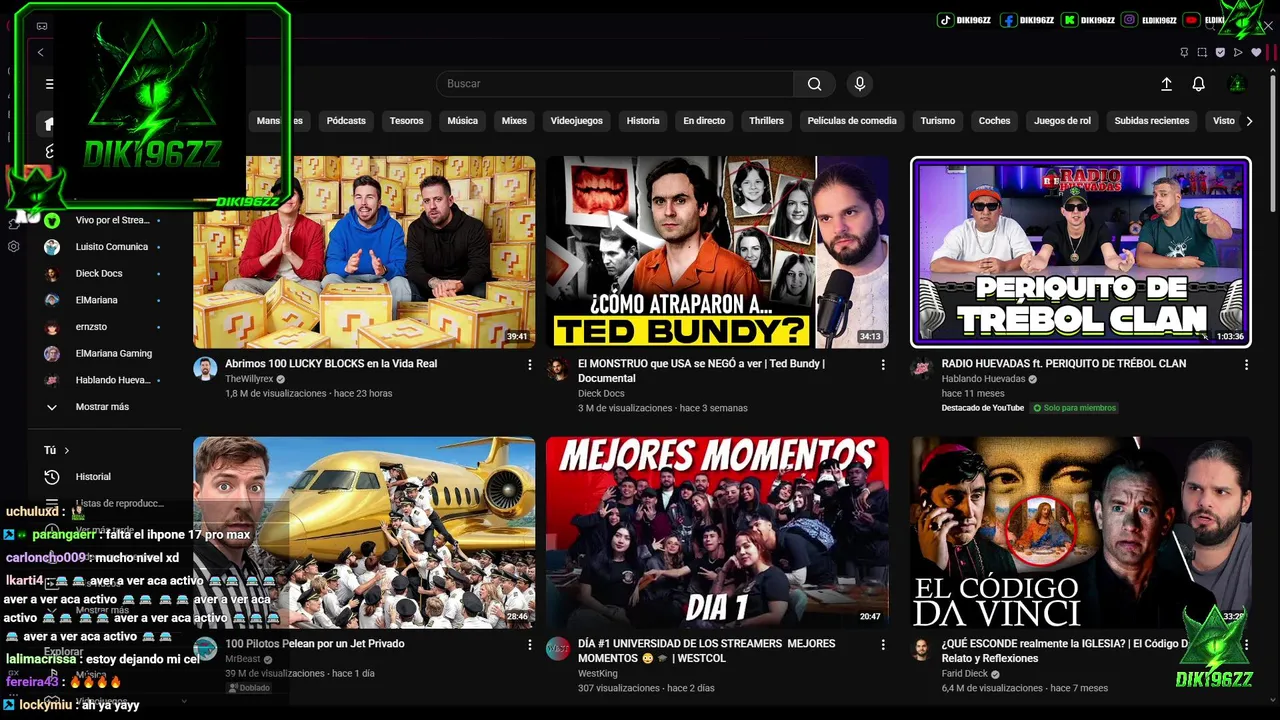The width and height of the screenshot is (1280, 720).
Task: Open the Ted Bundy documentary thumbnail
Action: click(717, 252)
